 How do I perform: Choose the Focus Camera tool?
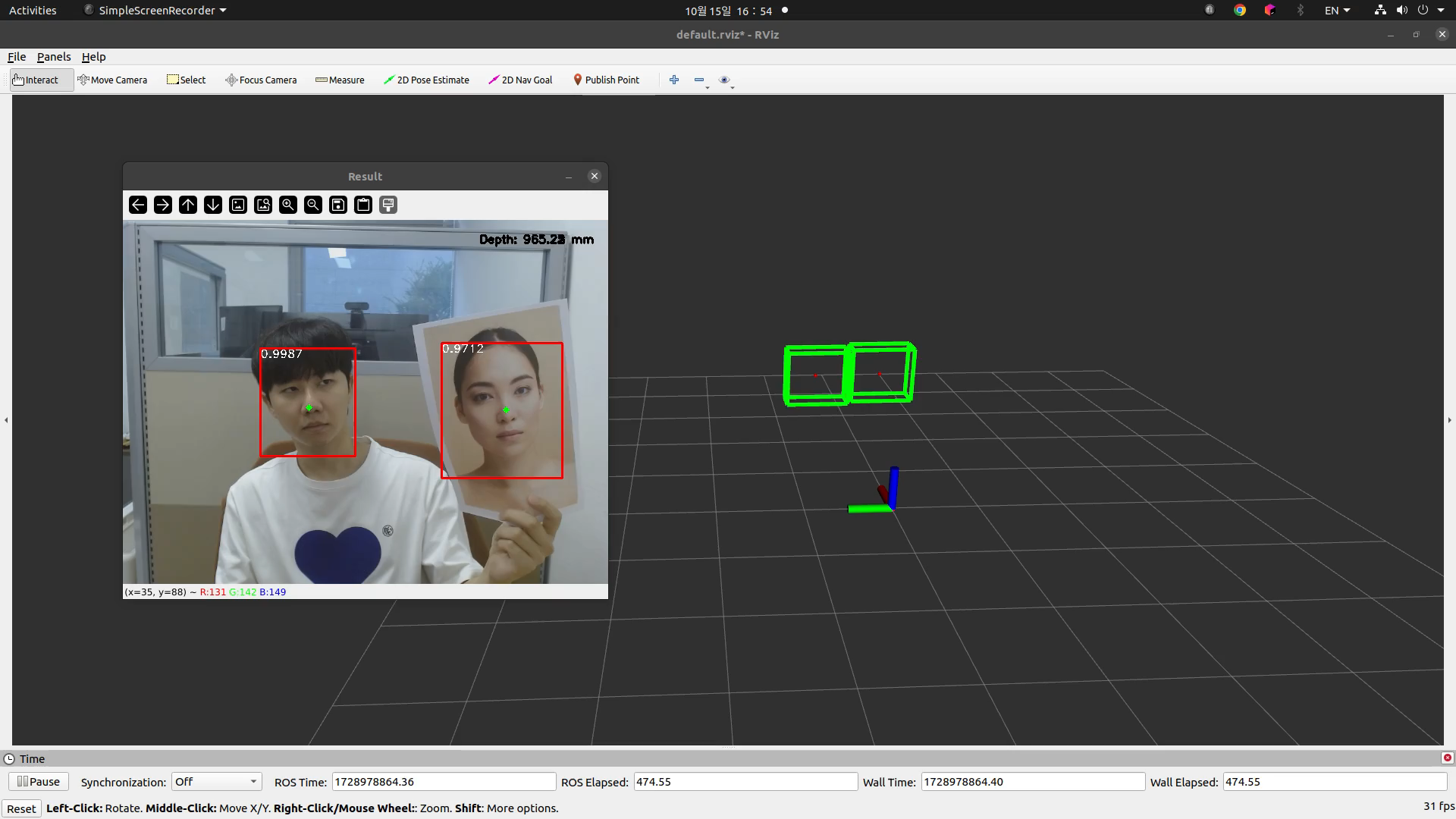point(261,80)
